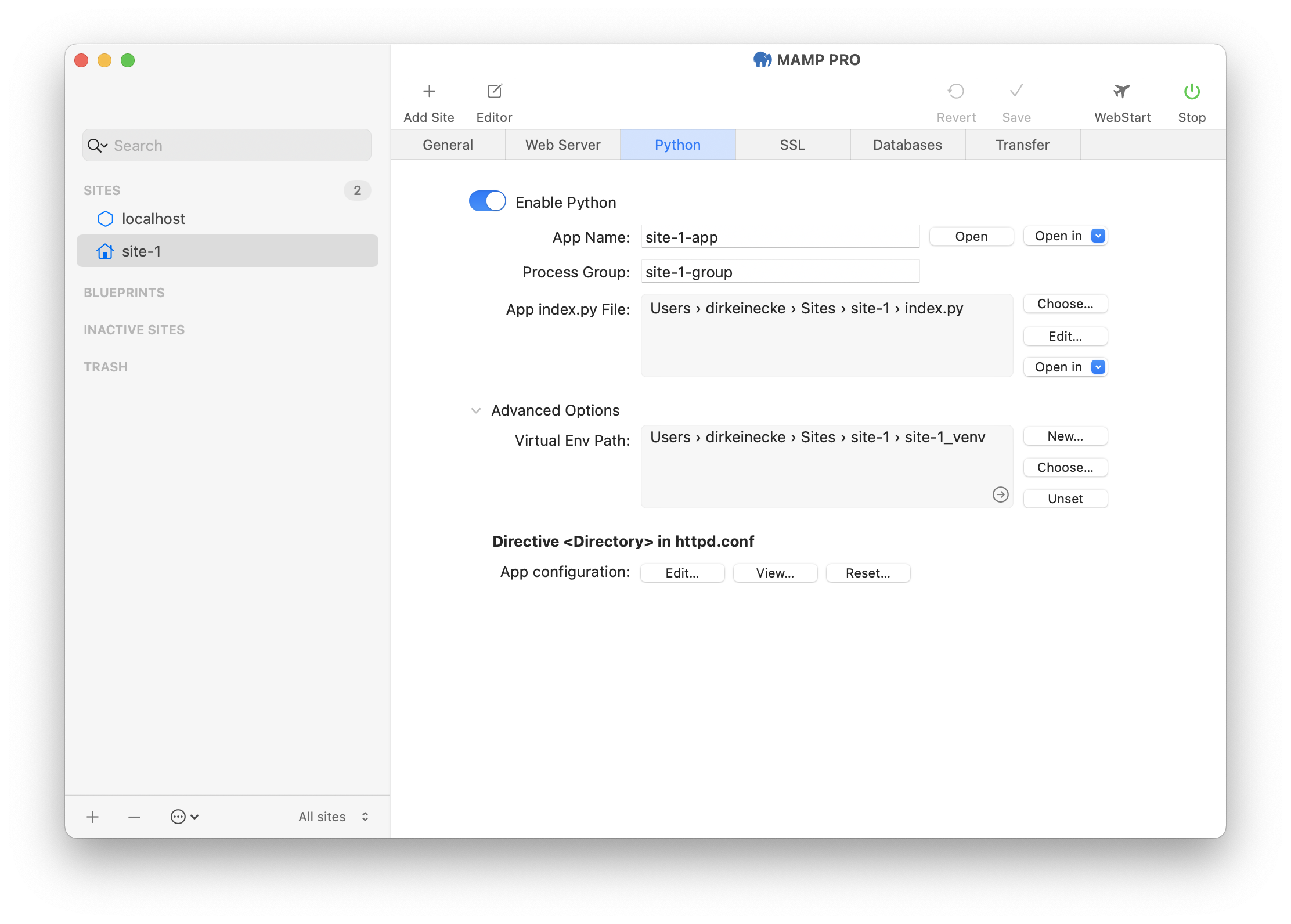
Task: Click the MAMP PRO elephant logo
Action: [x=762, y=60]
